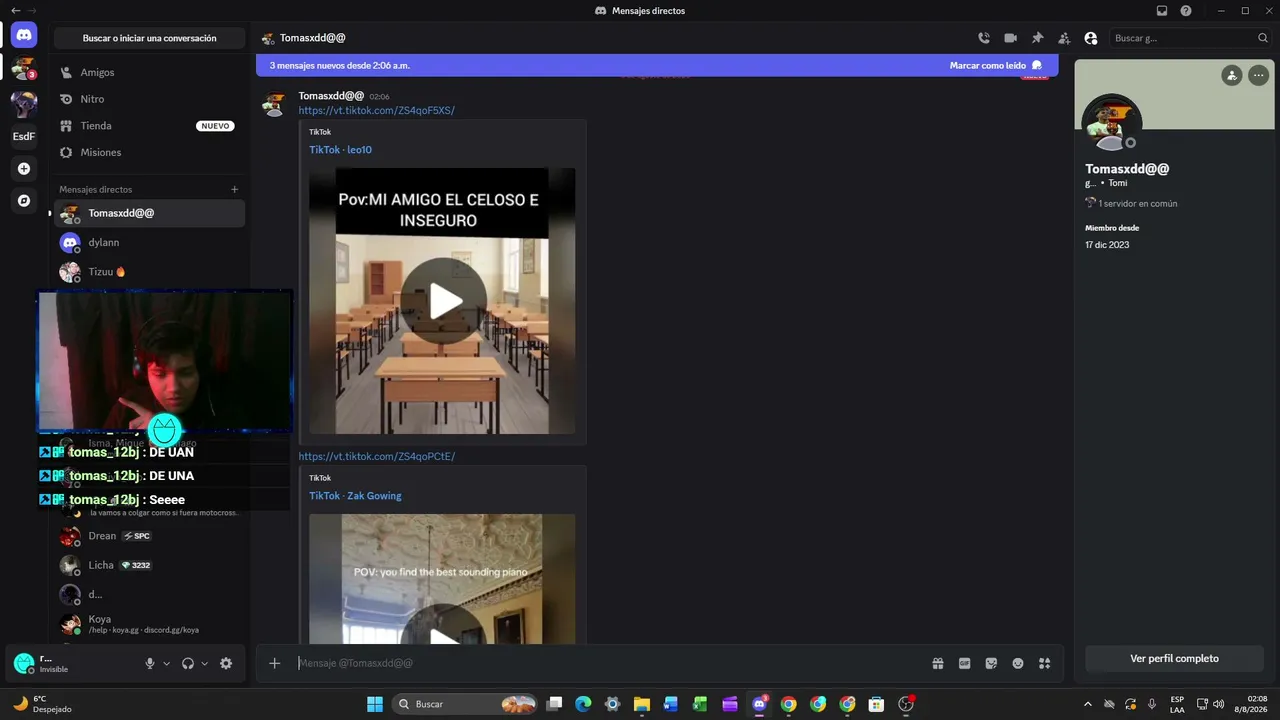The image size is (1280, 720).
Task: Click the friend status icon on profile
Action: coord(1232,75)
